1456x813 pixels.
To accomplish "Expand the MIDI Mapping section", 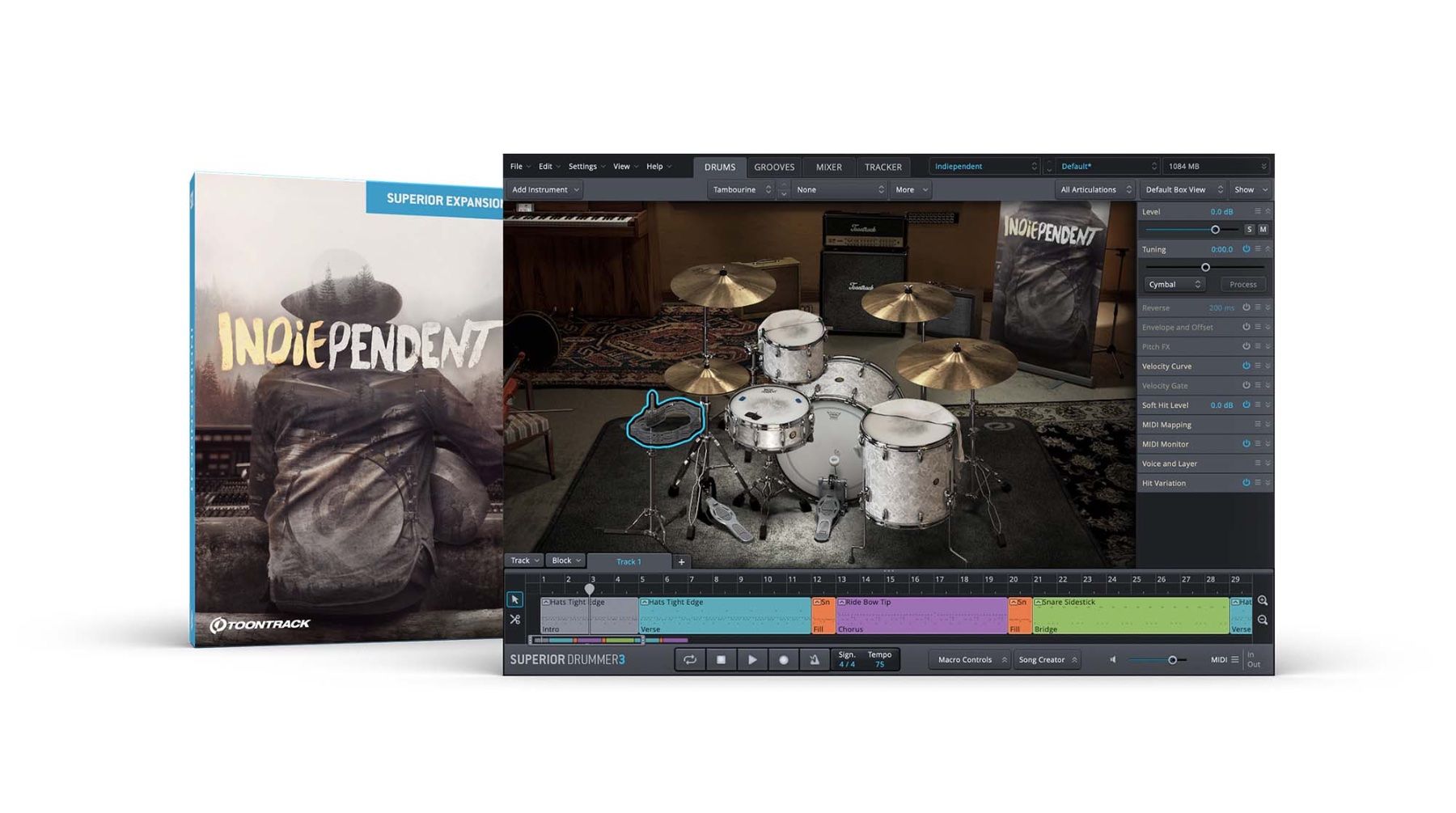I will [x=1268, y=424].
